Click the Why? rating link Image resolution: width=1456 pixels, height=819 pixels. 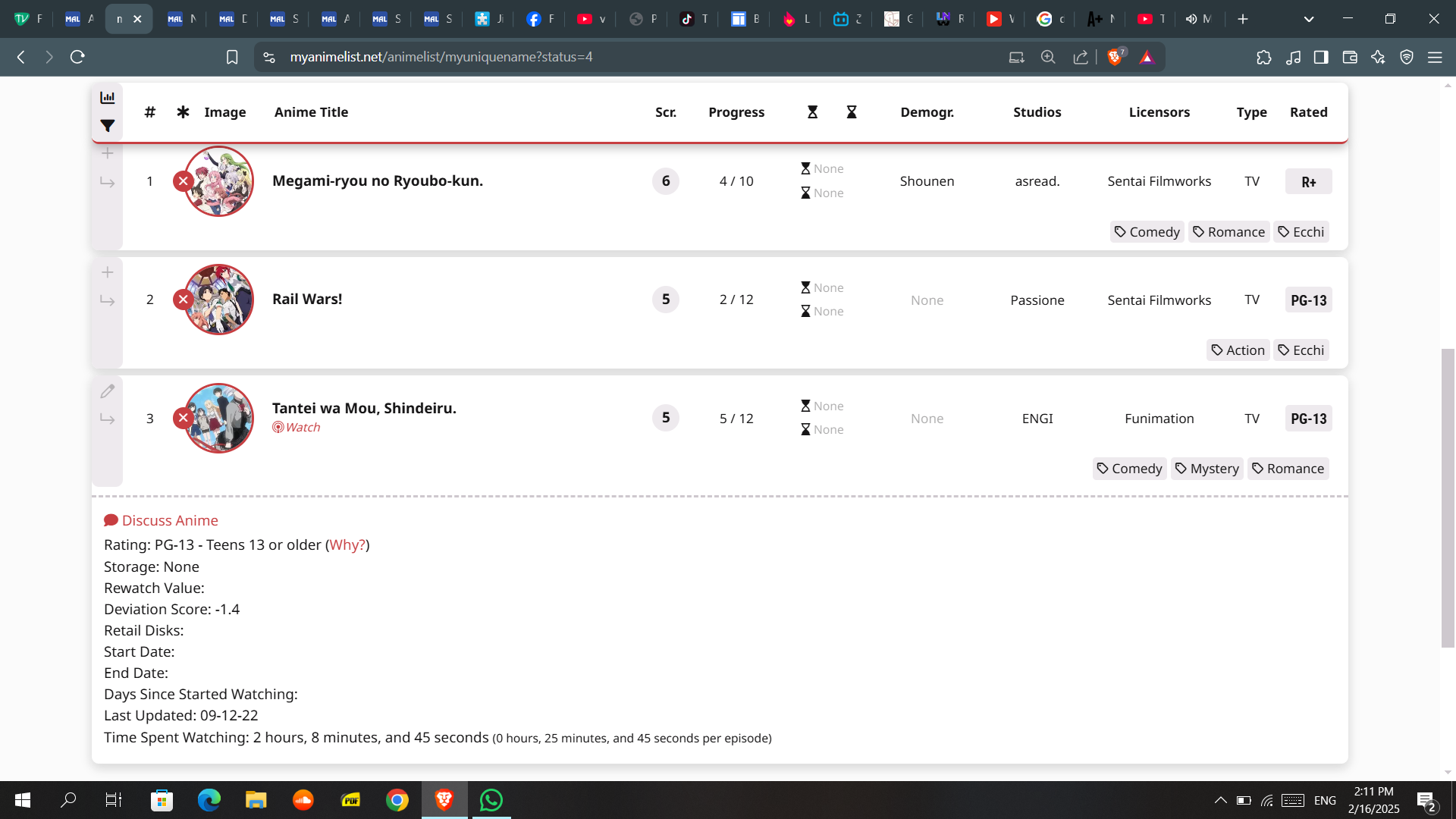coord(347,544)
